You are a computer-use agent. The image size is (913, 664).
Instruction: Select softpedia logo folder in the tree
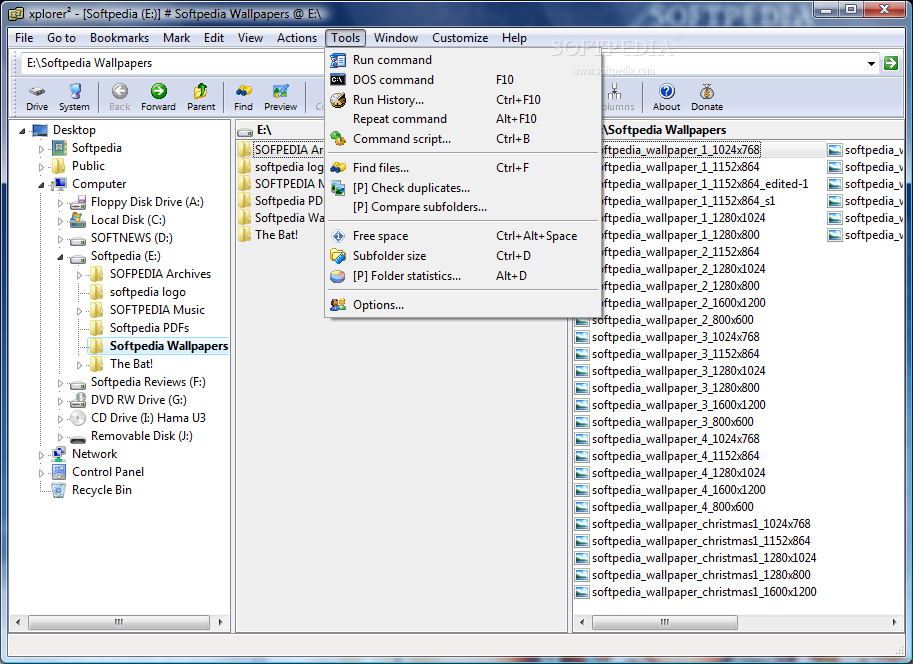148,292
